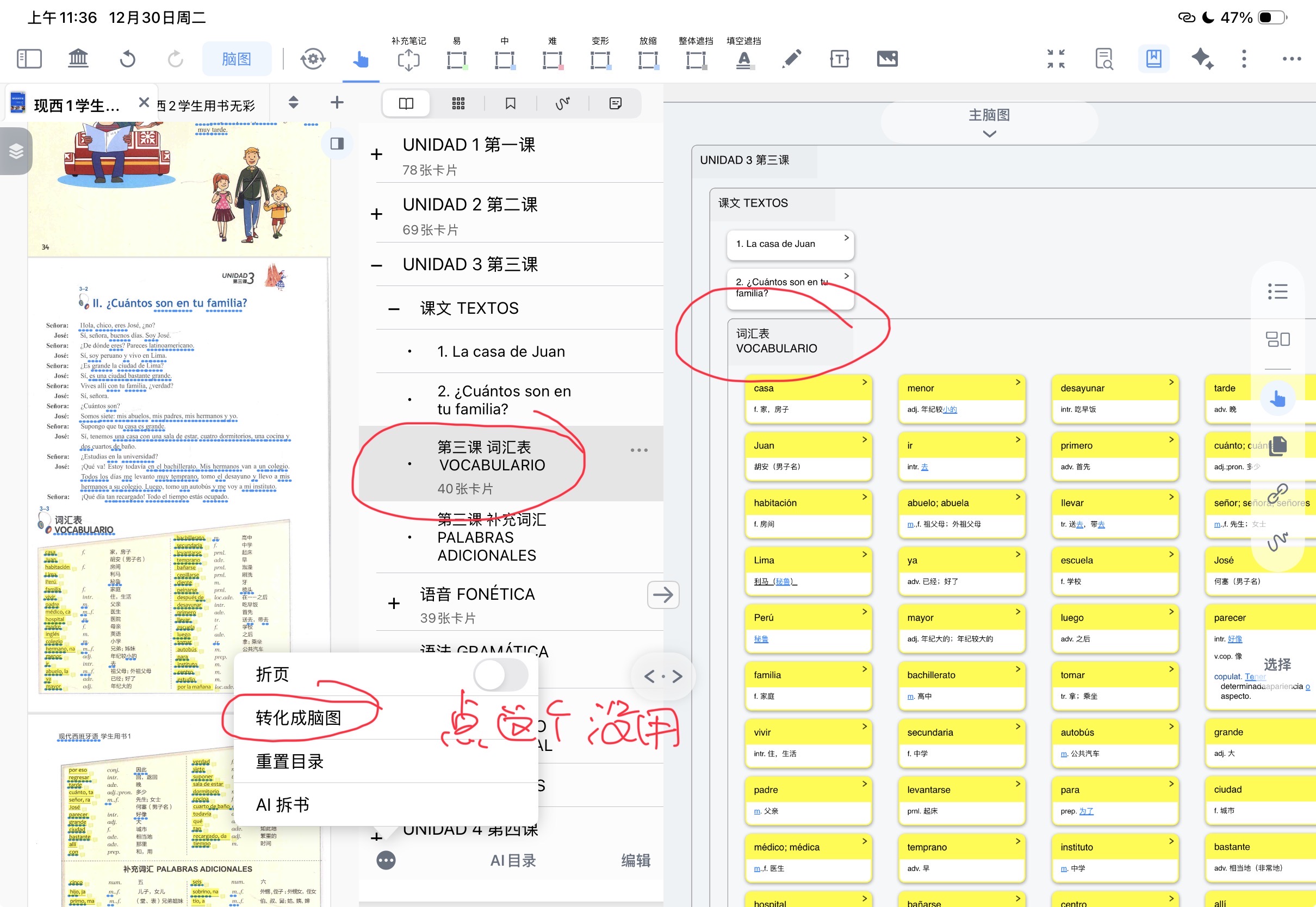
Task: Switch to the bookmark tab
Action: [x=510, y=103]
